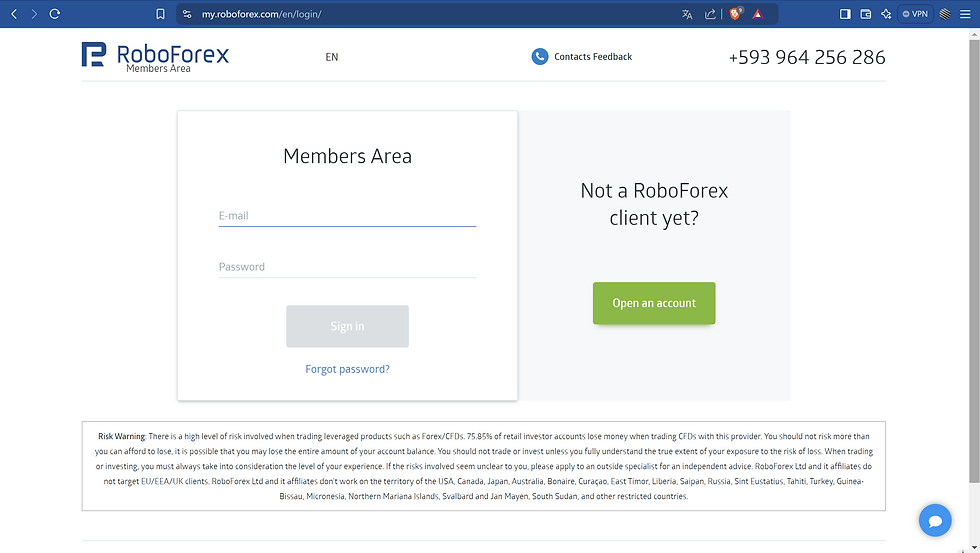The height and width of the screenshot is (553, 980).
Task: Click the phone number +593 964 256 286
Action: pos(807,57)
